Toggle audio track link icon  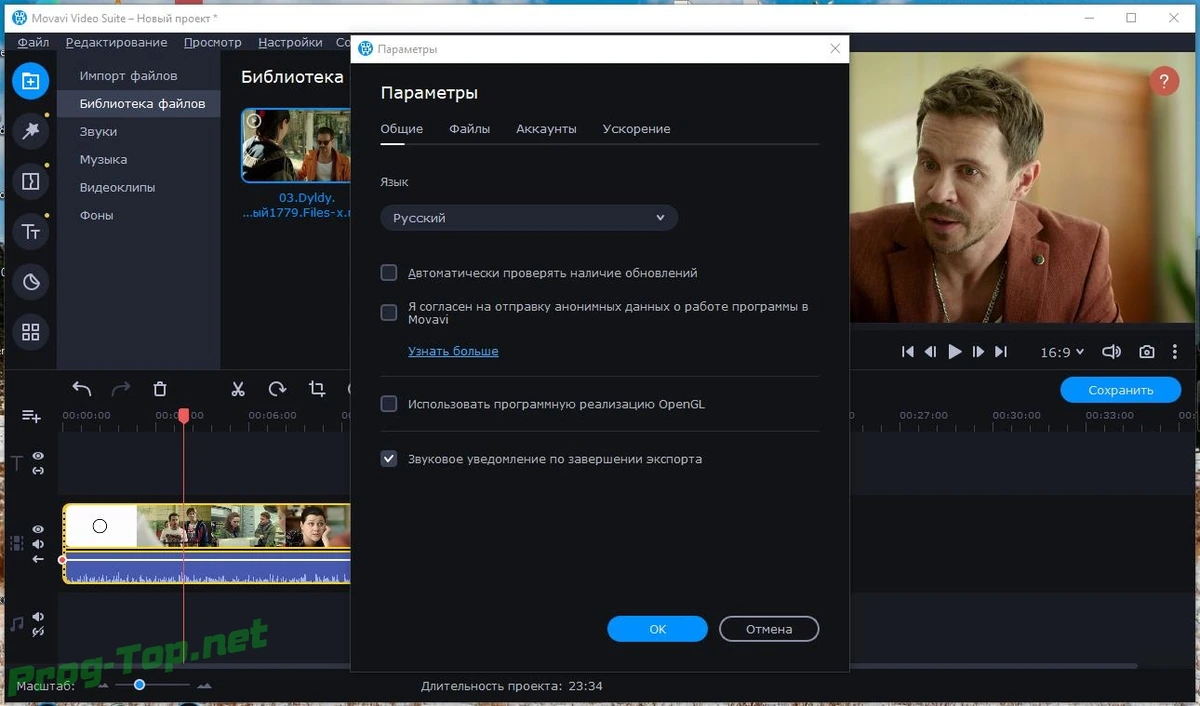pyautogui.click(x=38, y=631)
